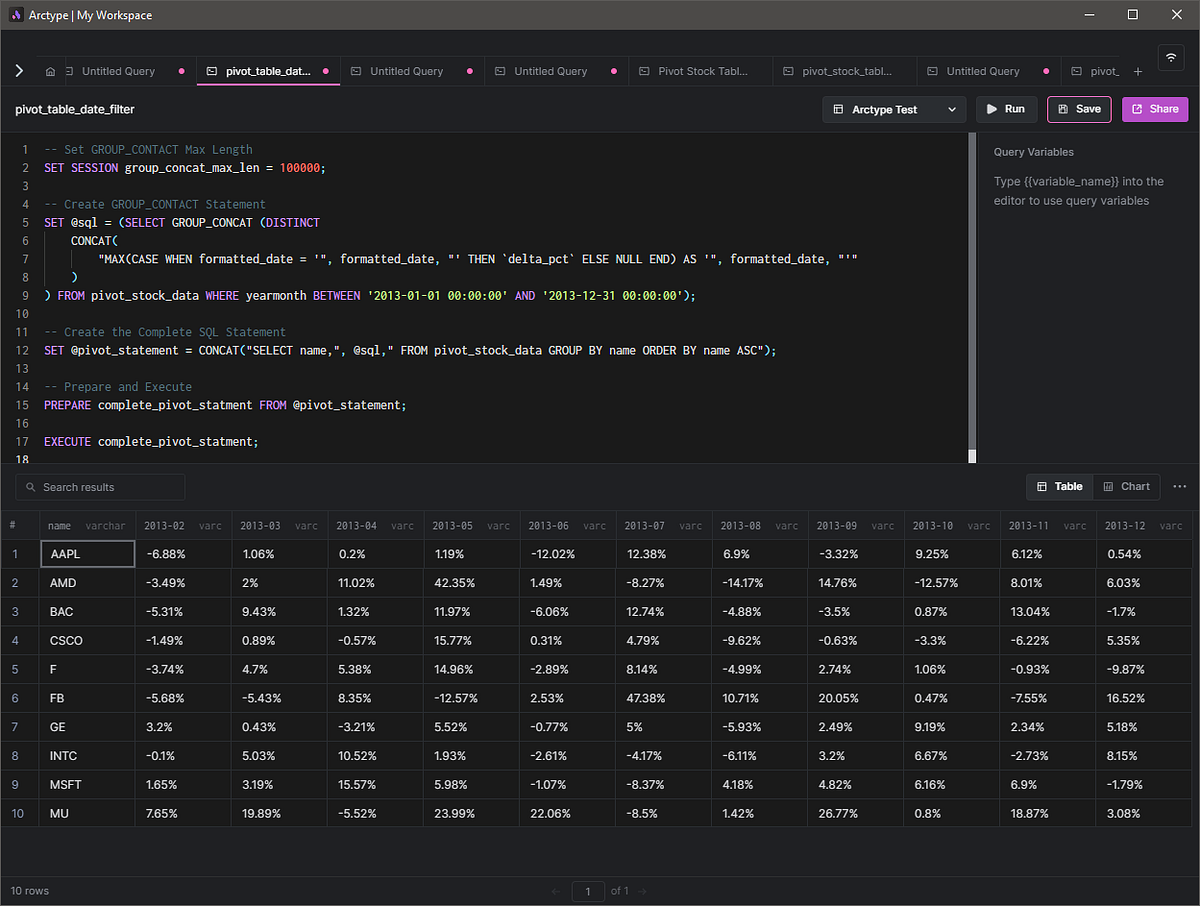1200x906 pixels.
Task: Click the wifi connection status icon
Action: click(1170, 57)
